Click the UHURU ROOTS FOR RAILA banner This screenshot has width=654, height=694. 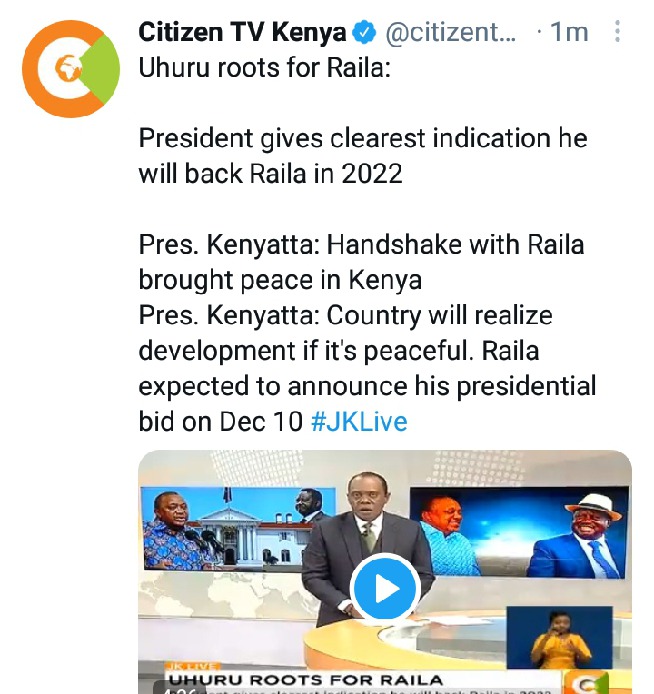point(306,679)
